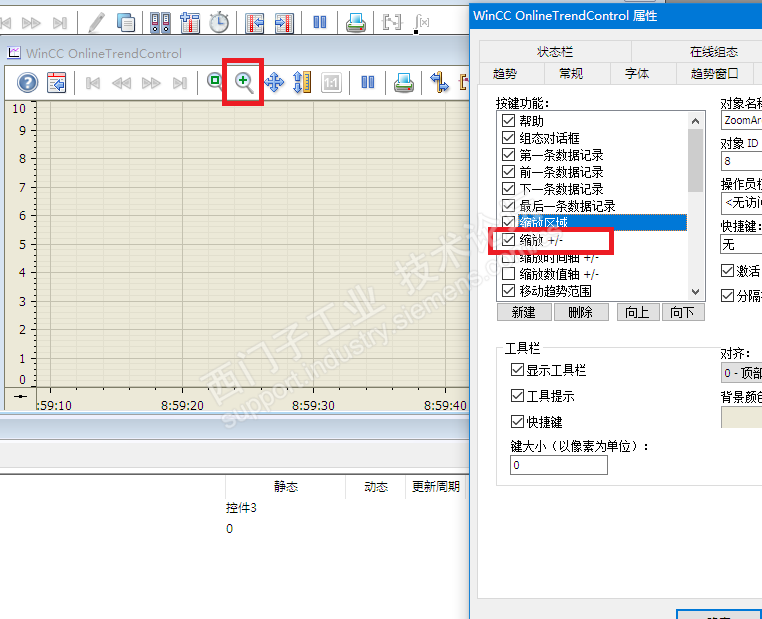Click the 向下 button
This screenshot has width=762, height=619.
(x=683, y=312)
